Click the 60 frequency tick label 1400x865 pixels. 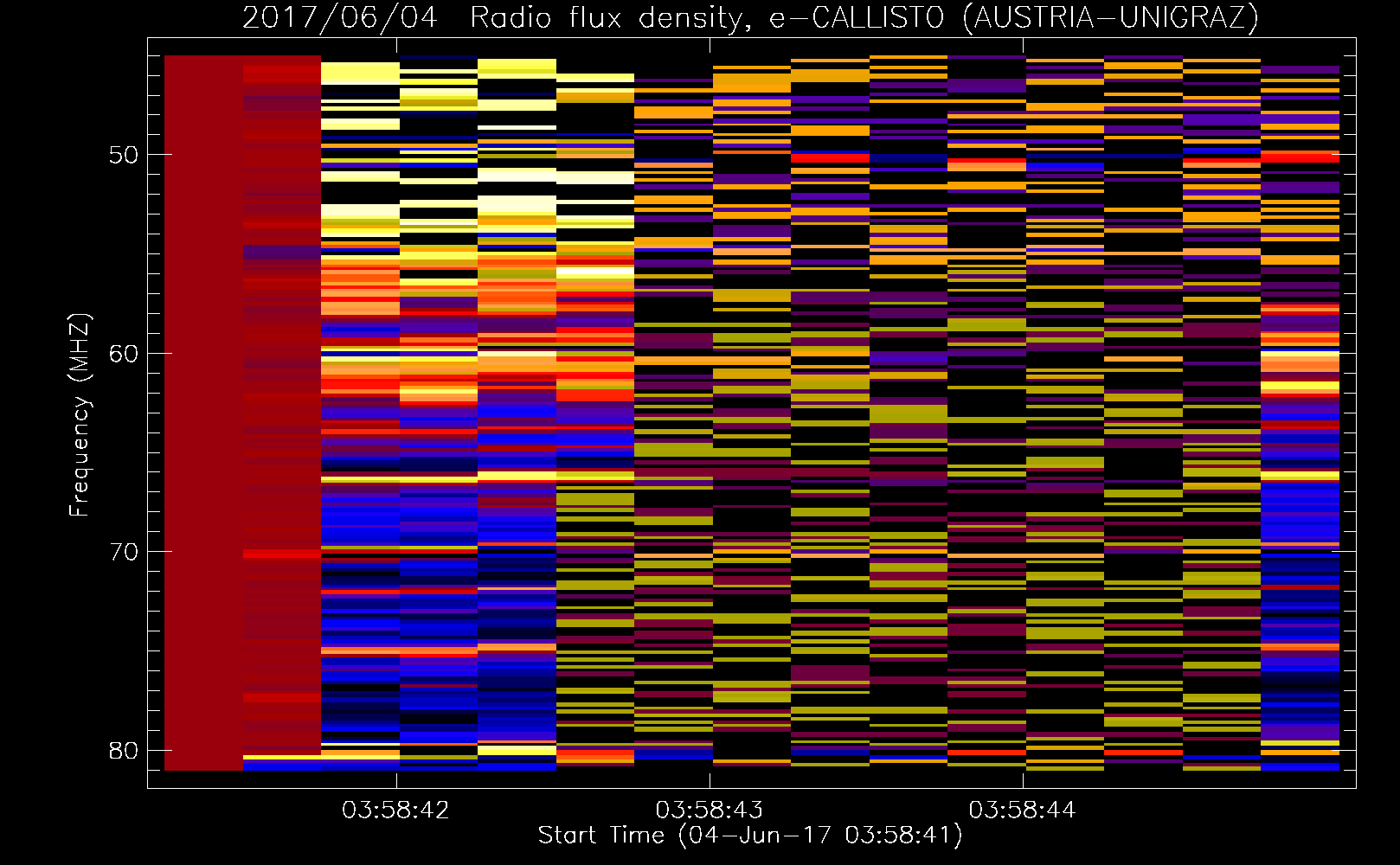click(x=124, y=354)
